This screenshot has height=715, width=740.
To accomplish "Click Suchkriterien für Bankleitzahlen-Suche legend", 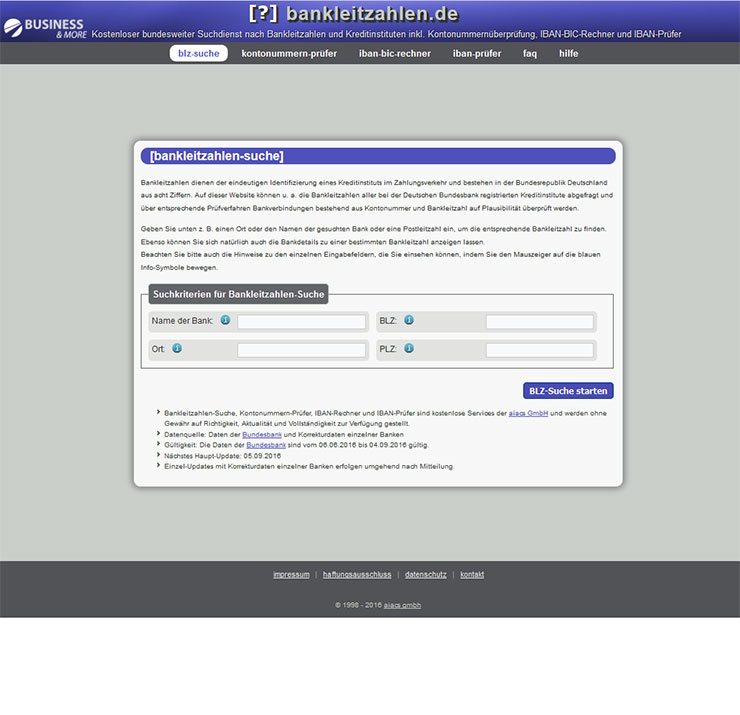I will point(238,294).
